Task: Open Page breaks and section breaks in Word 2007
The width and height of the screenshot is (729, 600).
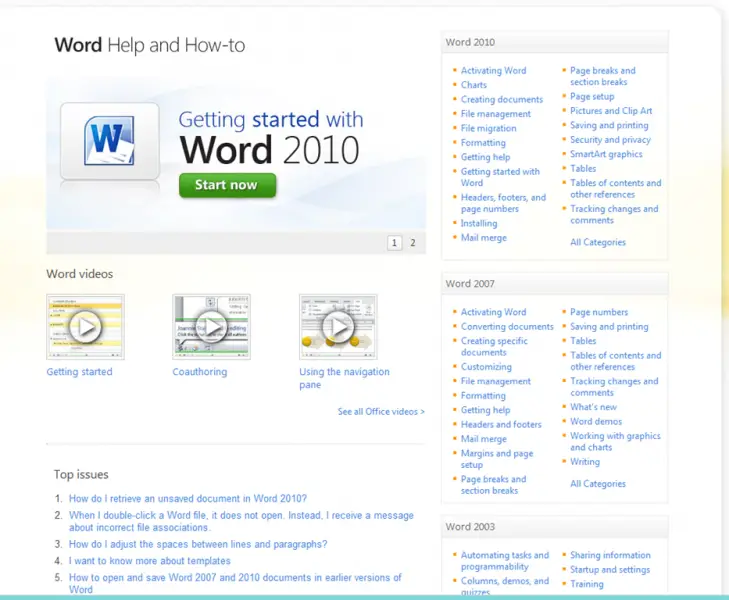Action: [x=493, y=485]
